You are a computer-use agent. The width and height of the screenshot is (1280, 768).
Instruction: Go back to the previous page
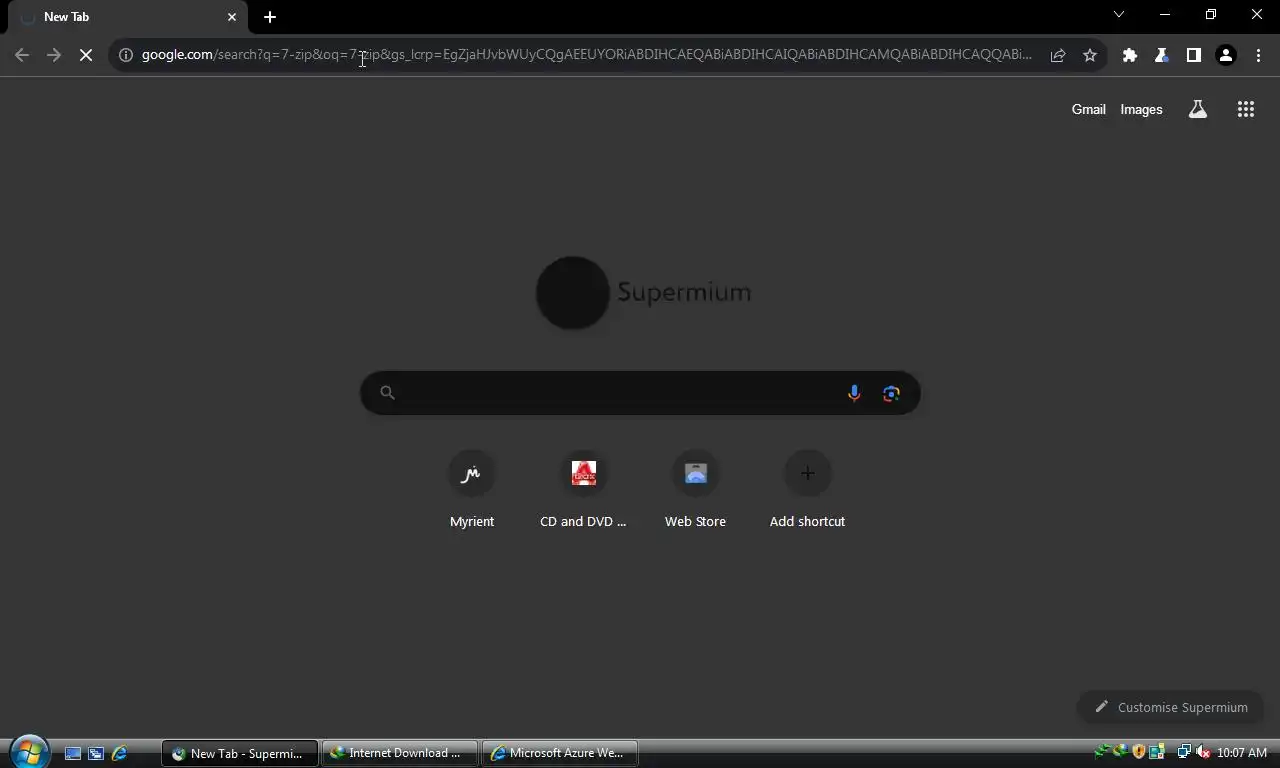click(x=22, y=55)
